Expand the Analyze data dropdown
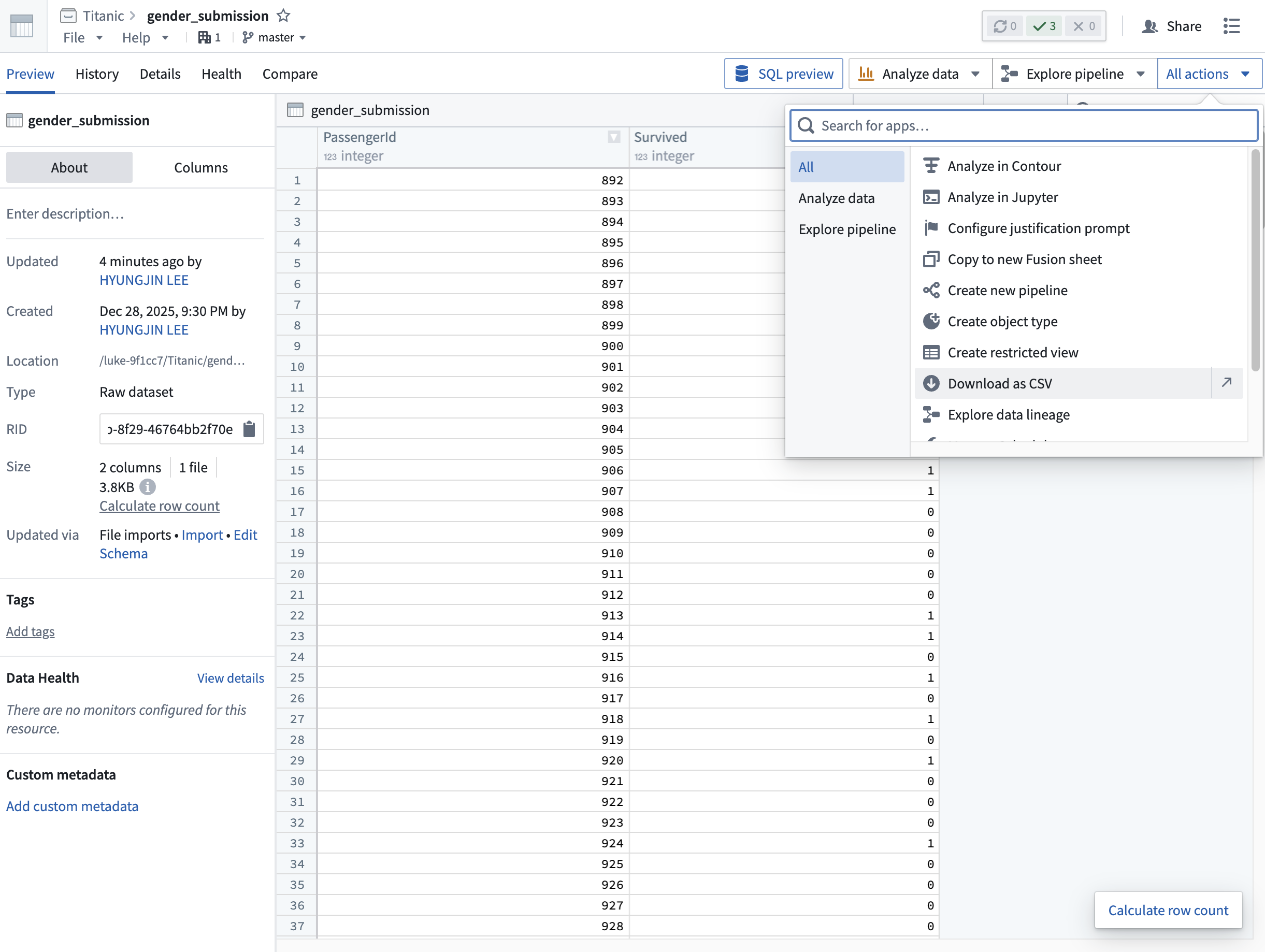The image size is (1265, 952). [919, 74]
